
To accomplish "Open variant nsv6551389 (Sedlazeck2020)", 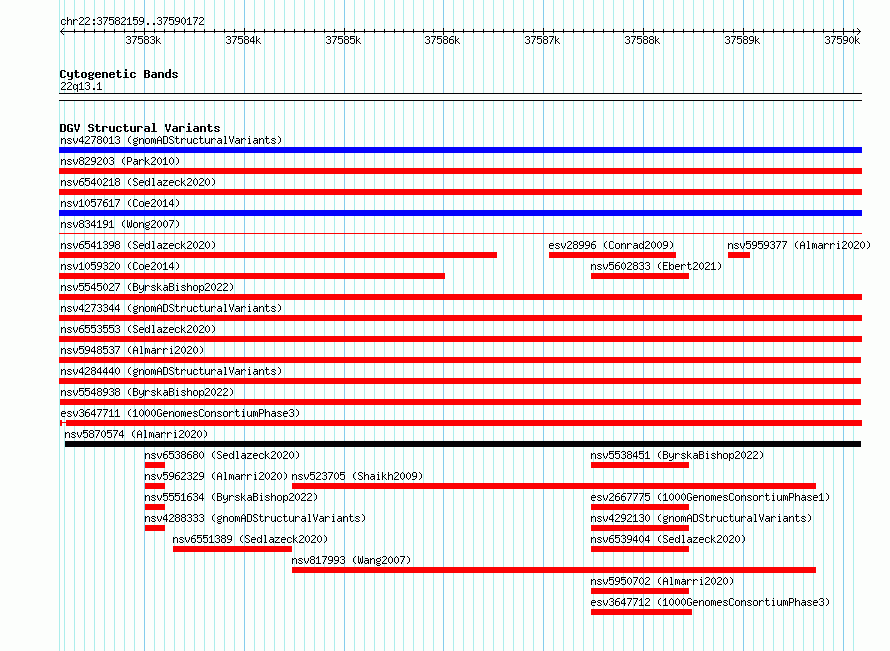I will 250,539.
